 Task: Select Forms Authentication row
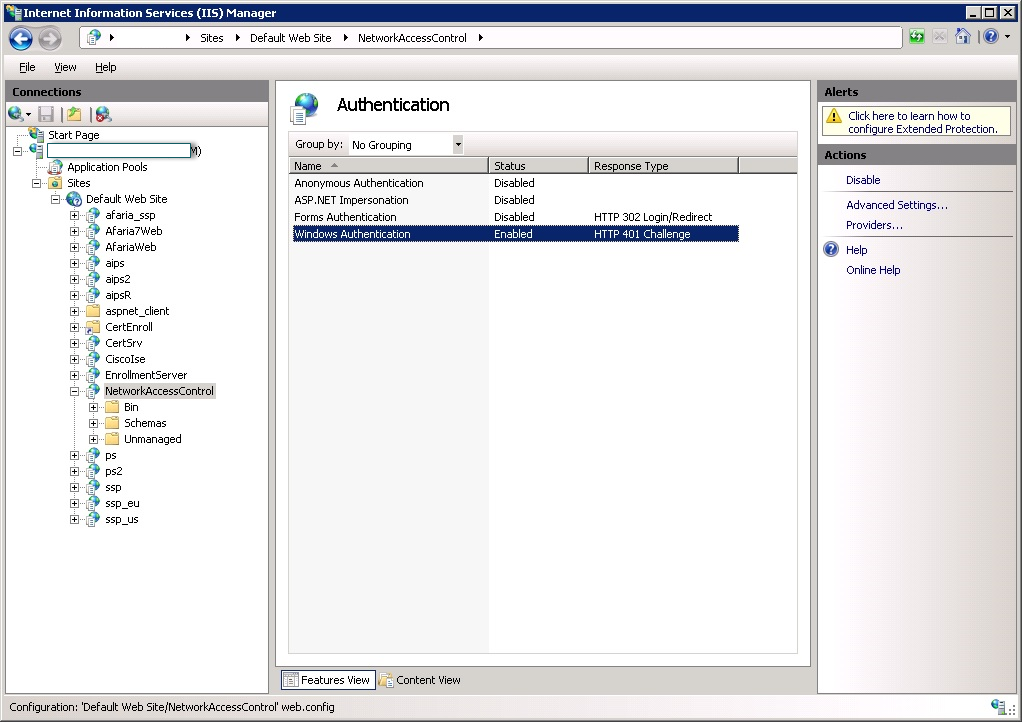516,217
